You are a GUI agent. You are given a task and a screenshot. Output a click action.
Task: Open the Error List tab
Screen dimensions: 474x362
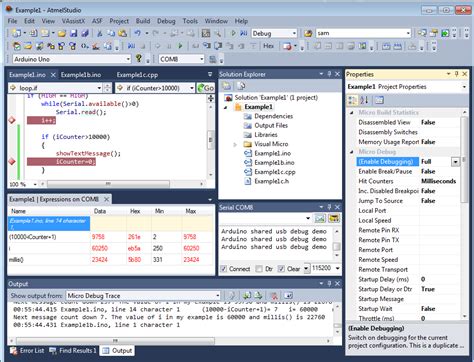pyautogui.click(x=27, y=351)
